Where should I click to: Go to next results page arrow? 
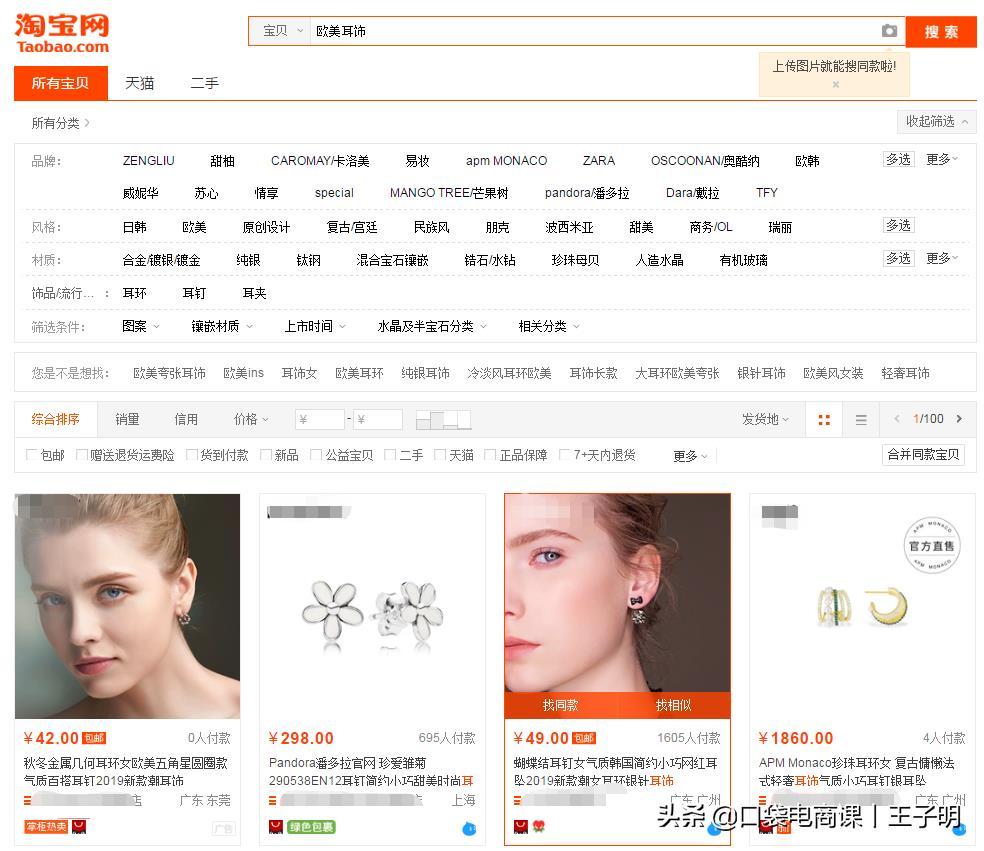(959, 419)
